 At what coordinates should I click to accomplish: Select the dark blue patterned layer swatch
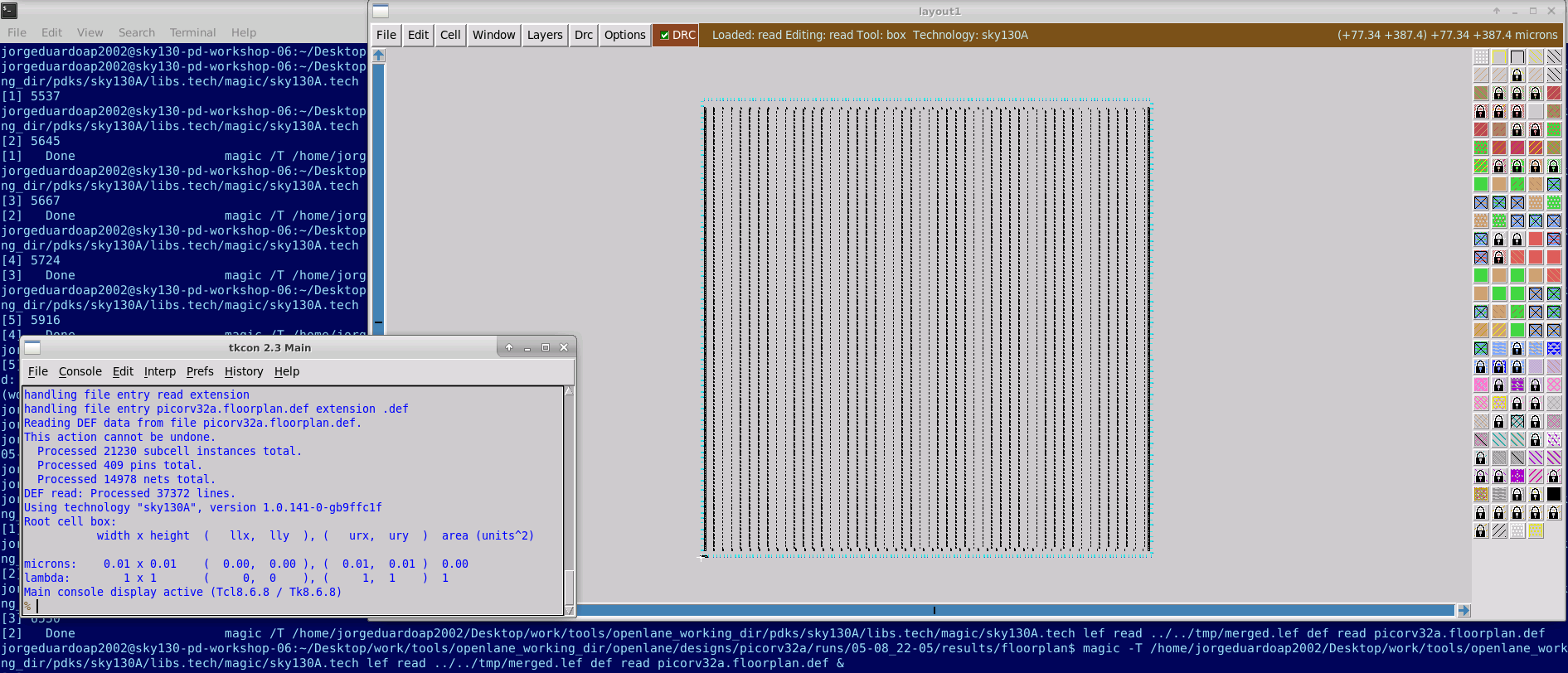[1555, 348]
